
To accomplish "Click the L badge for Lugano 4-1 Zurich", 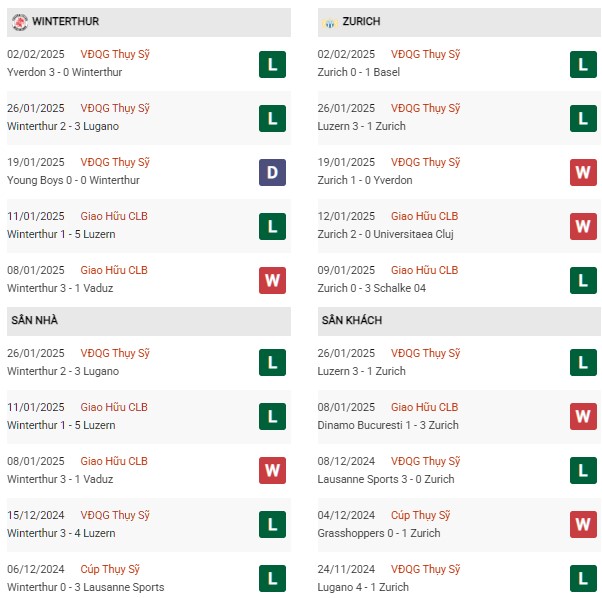I will point(583,578).
